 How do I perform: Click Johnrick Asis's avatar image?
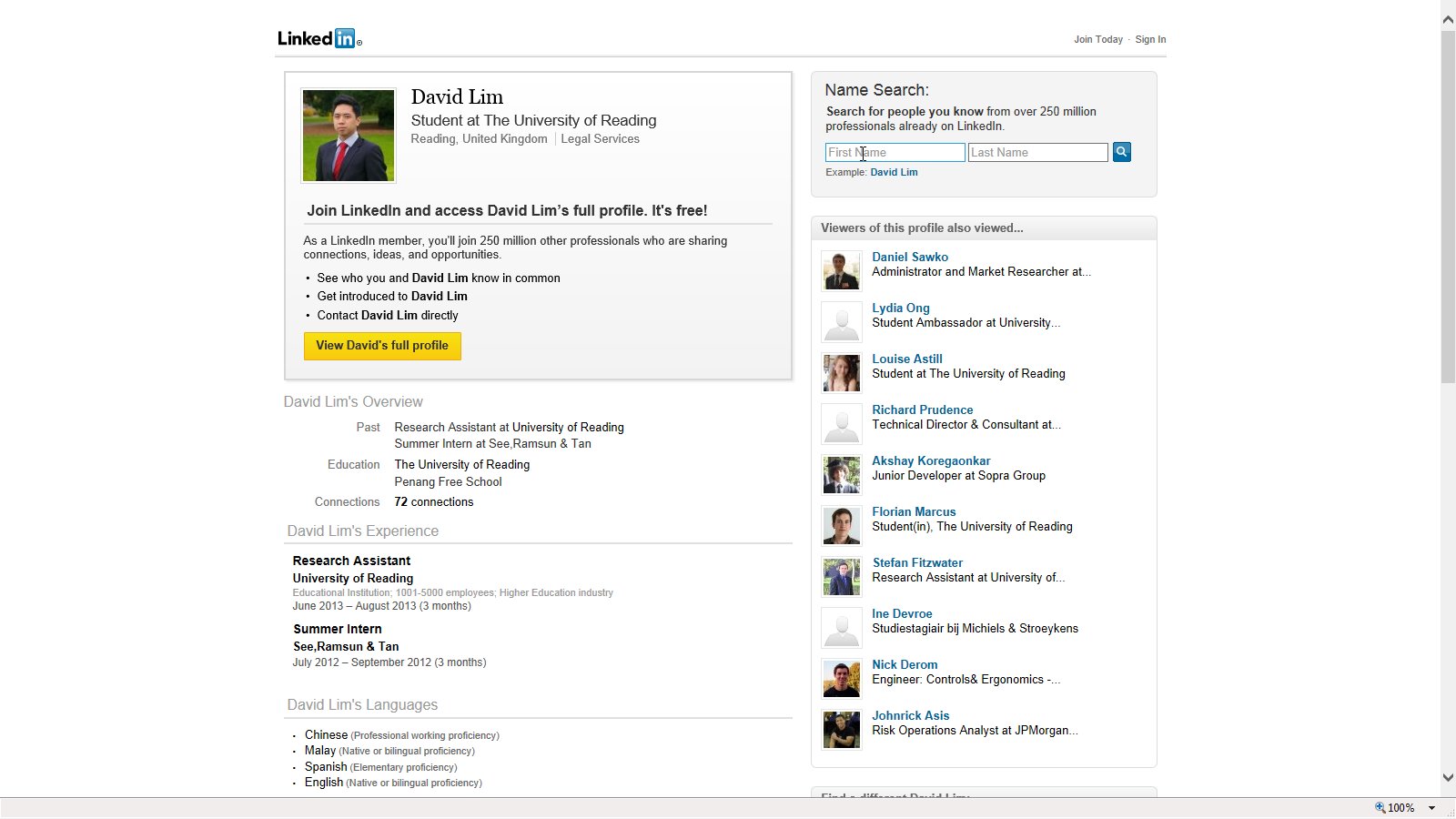(841, 730)
